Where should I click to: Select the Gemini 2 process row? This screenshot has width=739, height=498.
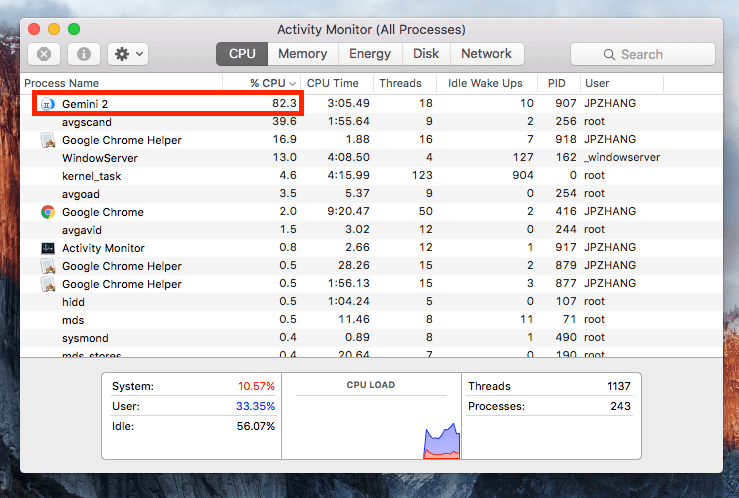tap(371, 104)
